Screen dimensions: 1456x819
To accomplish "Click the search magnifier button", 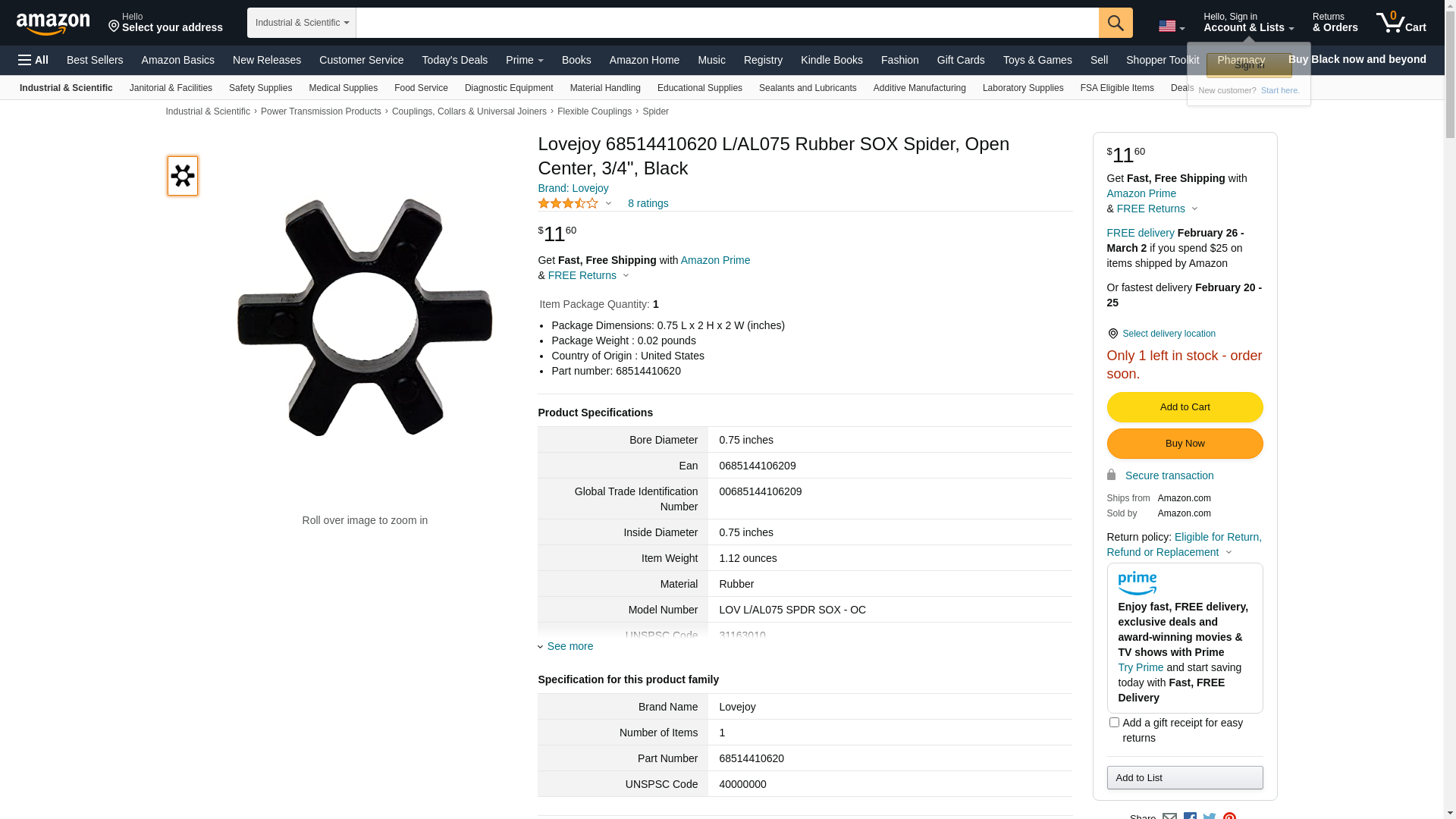I will pos(1115,23).
